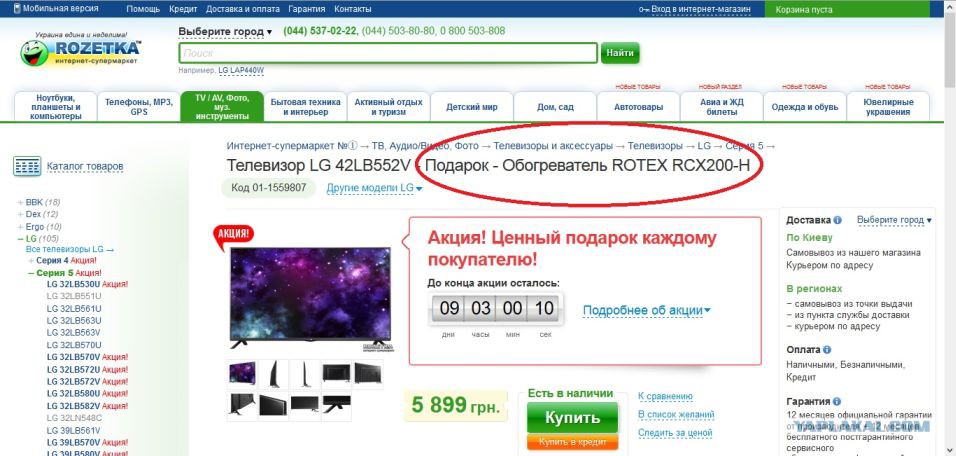
Task: Open Одежда и обувь tab
Action: click(805, 107)
